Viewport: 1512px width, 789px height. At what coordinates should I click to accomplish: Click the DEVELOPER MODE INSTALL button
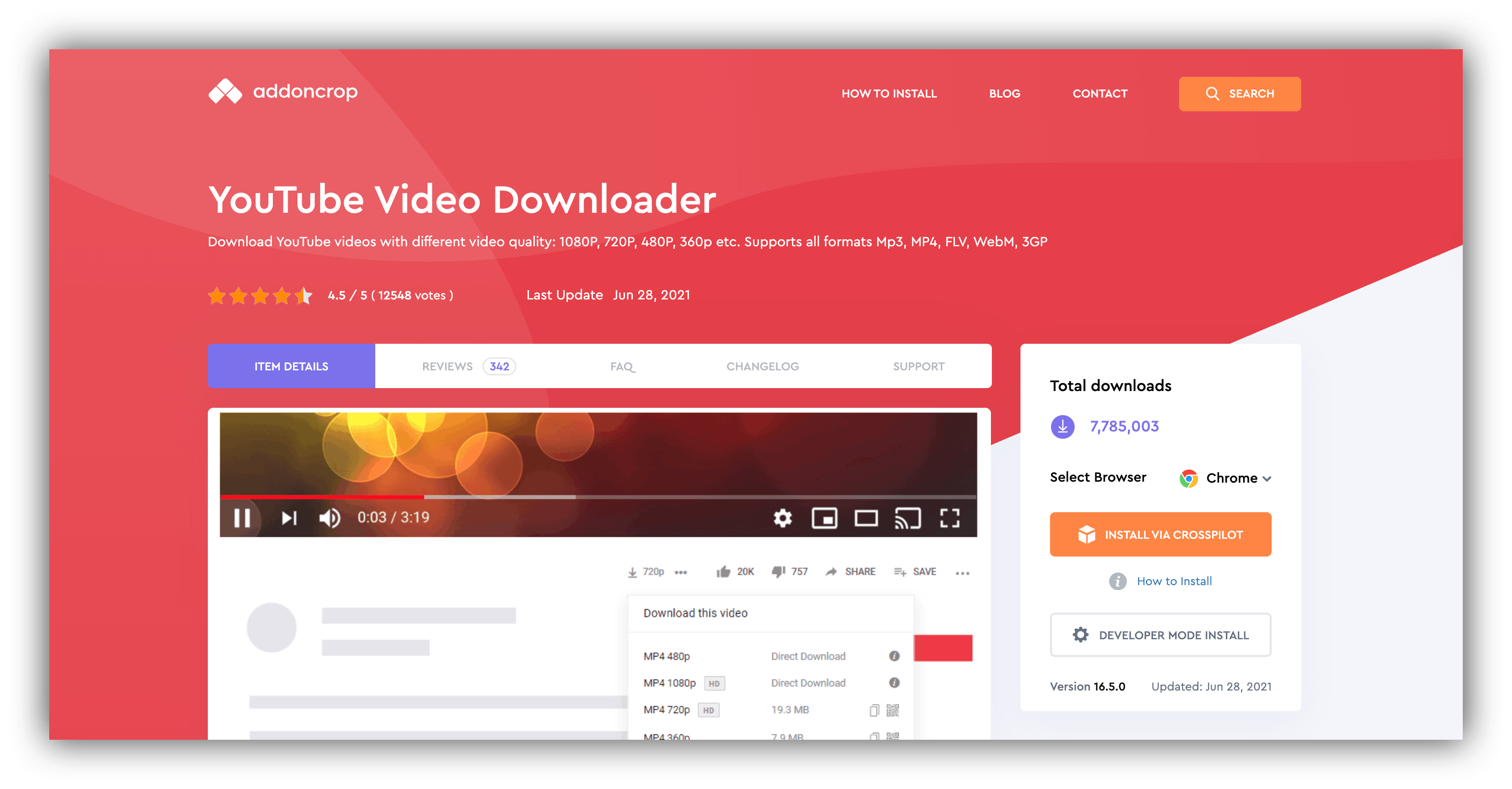[1164, 634]
